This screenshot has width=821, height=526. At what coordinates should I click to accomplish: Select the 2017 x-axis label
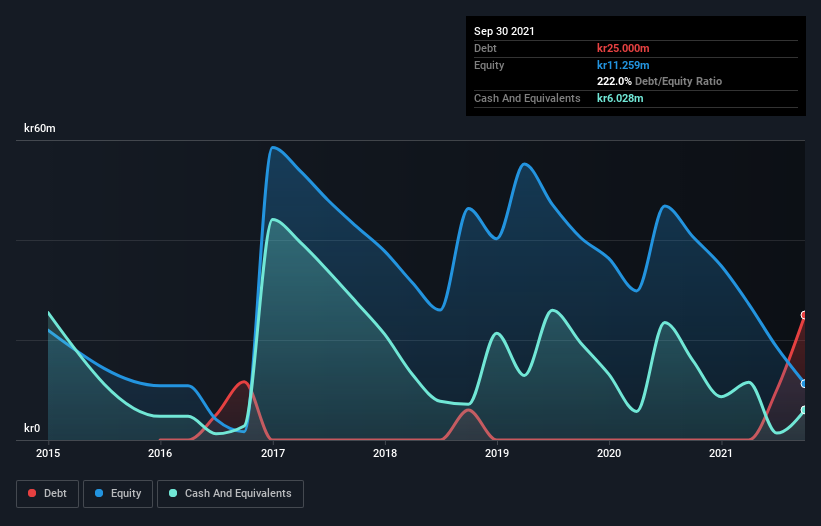coord(273,453)
